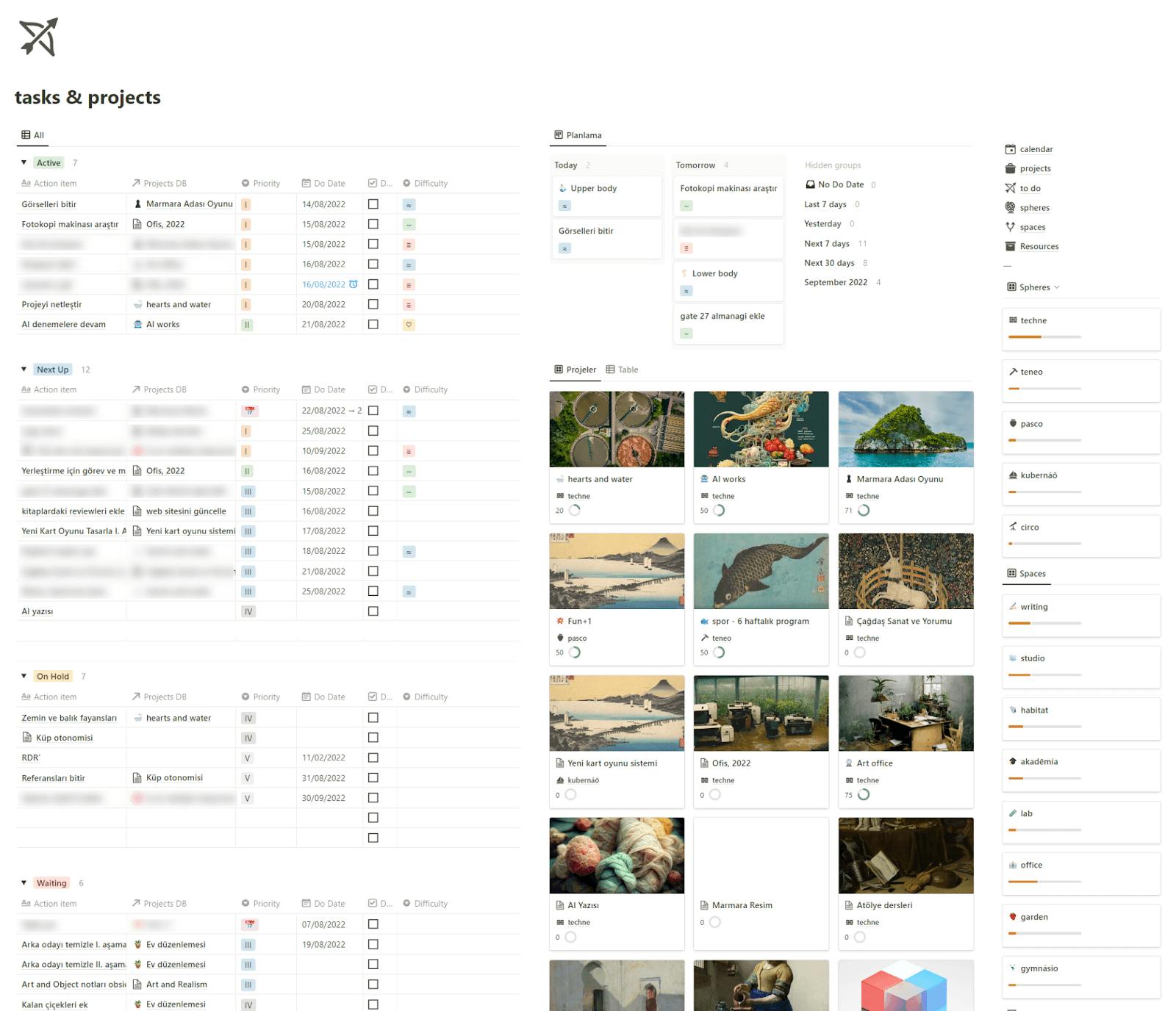The width and height of the screenshot is (1176, 1011).
Task: Collapse the Active section triangle
Action: click(23, 162)
